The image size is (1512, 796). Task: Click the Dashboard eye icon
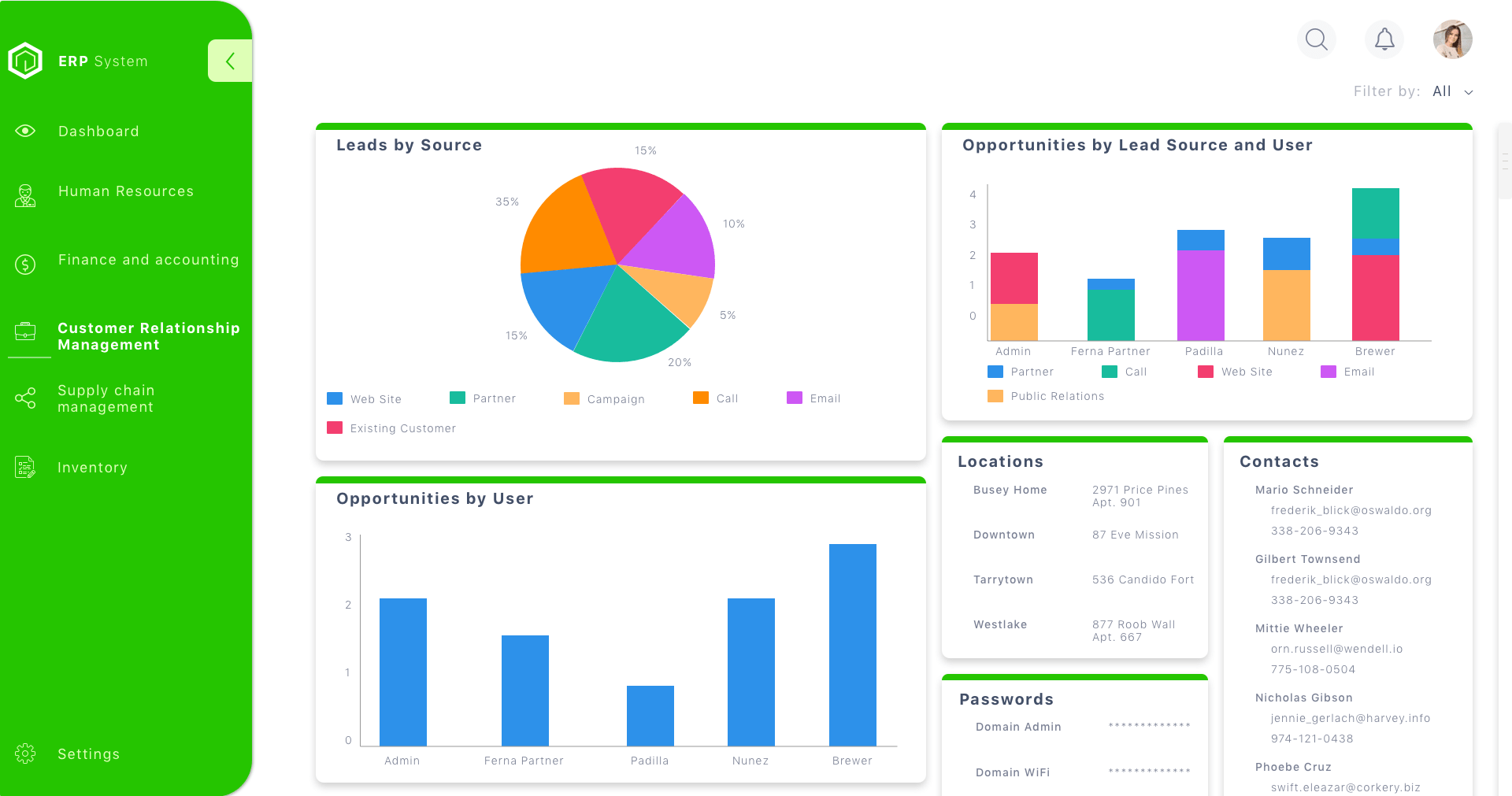pyautogui.click(x=25, y=131)
